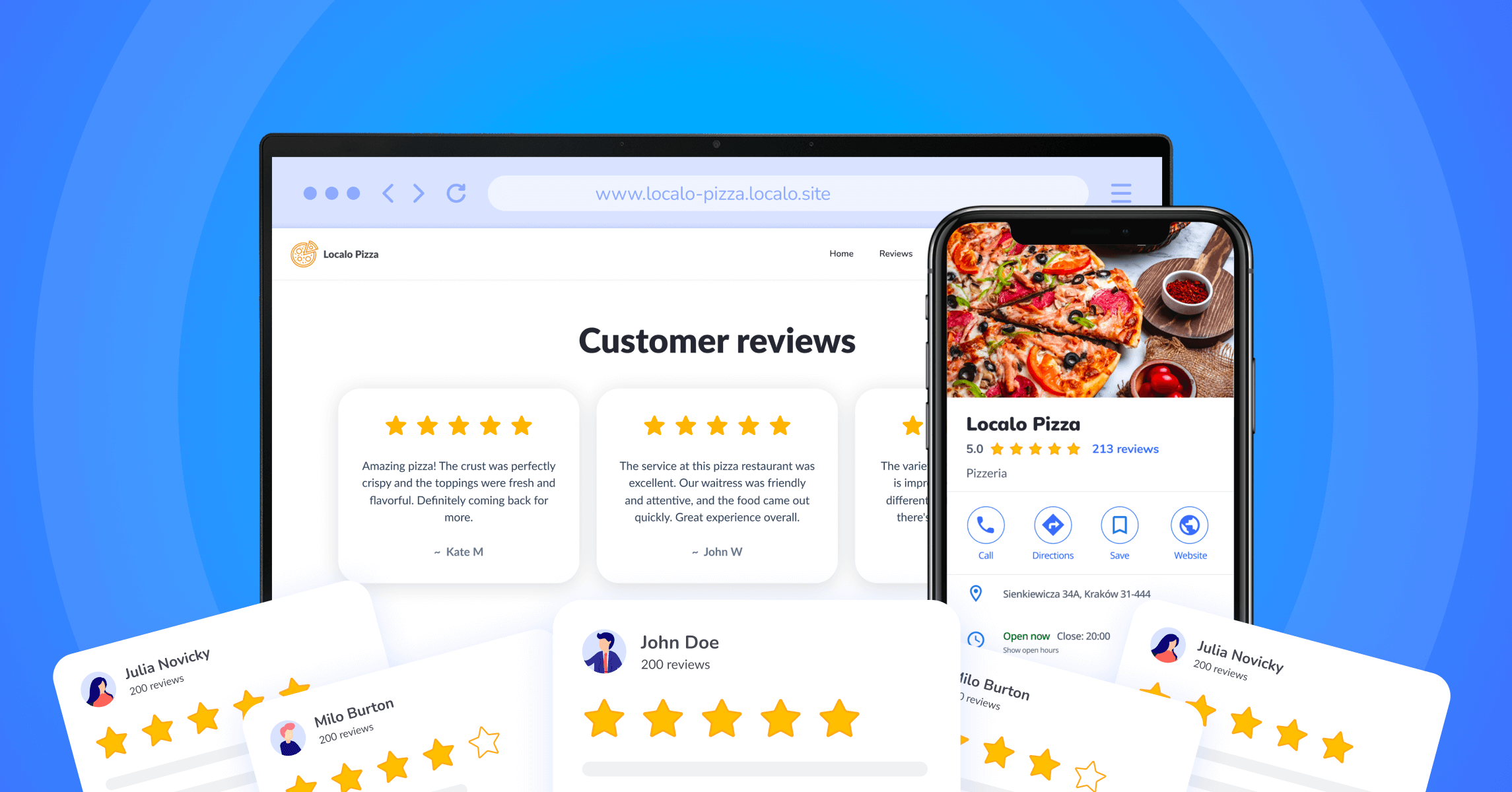Click the Localo Pizza logo icon
The height and width of the screenshot is (792, 1512).
pos(300,254)
